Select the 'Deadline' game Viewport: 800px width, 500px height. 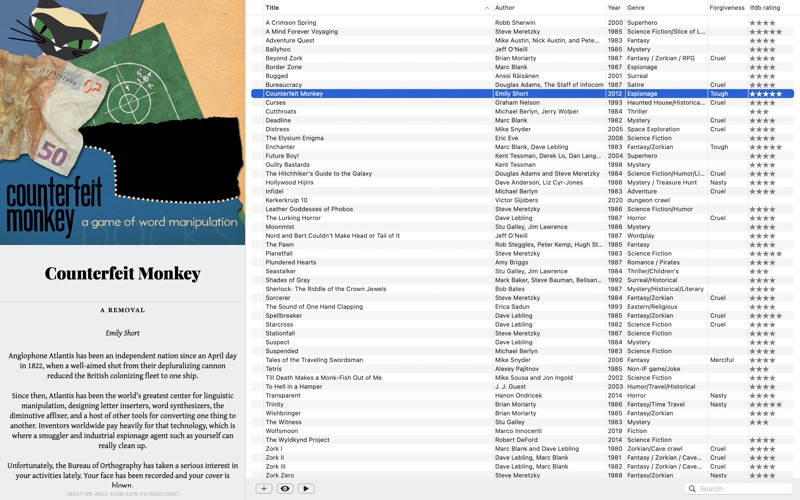coord(522,120)
